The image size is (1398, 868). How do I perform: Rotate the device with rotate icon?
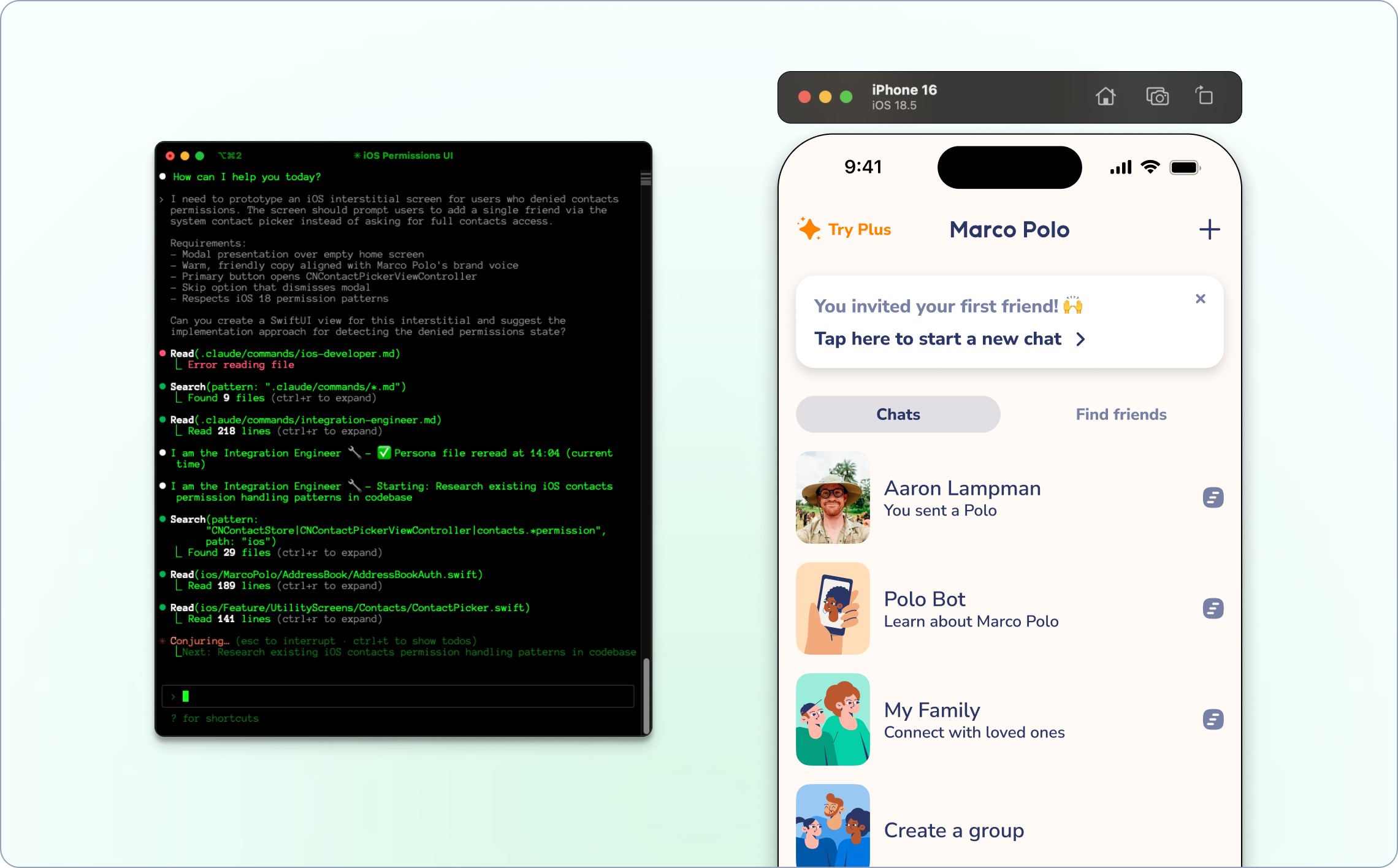click(1204, 96)
